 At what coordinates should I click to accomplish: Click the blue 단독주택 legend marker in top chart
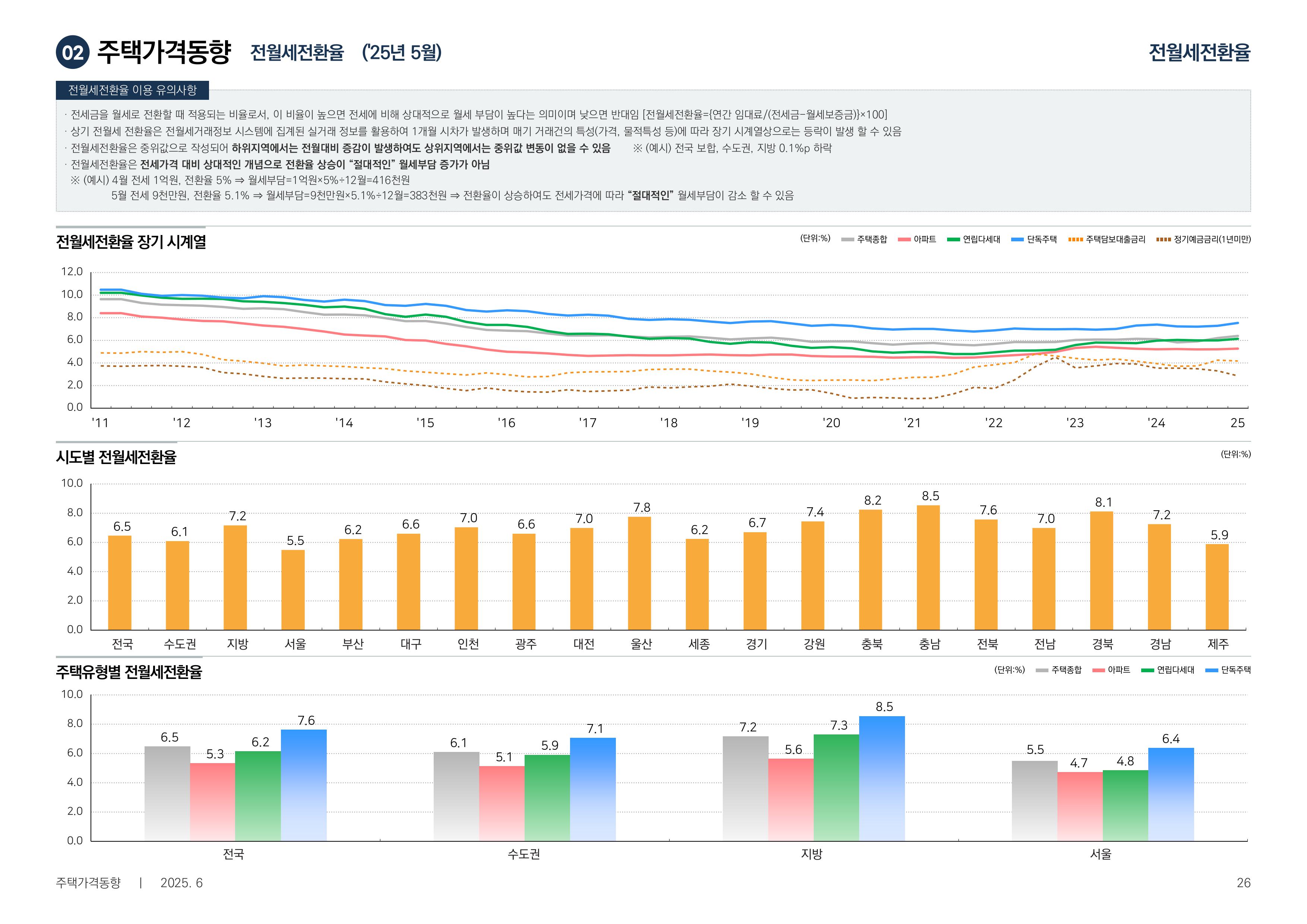pos(1017,239)
